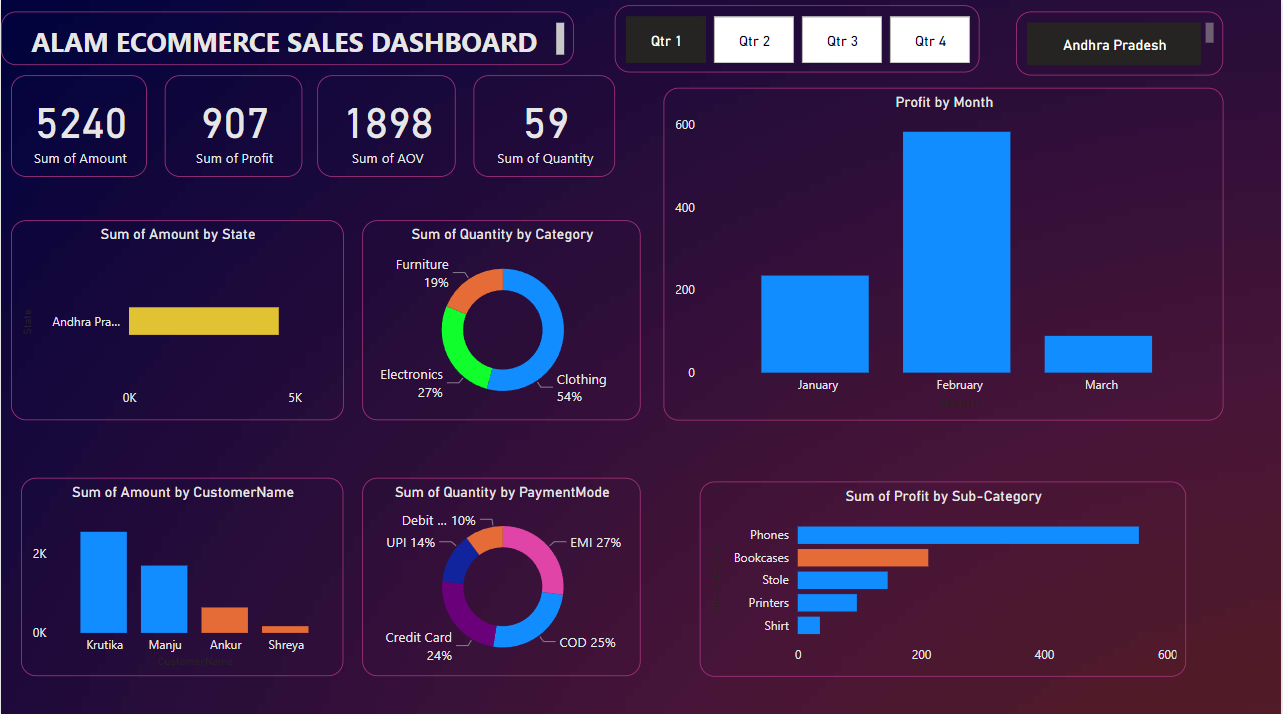Select the Manju customer bar
The height and width of the screenshot is (714, 1283).
point(164,599)
